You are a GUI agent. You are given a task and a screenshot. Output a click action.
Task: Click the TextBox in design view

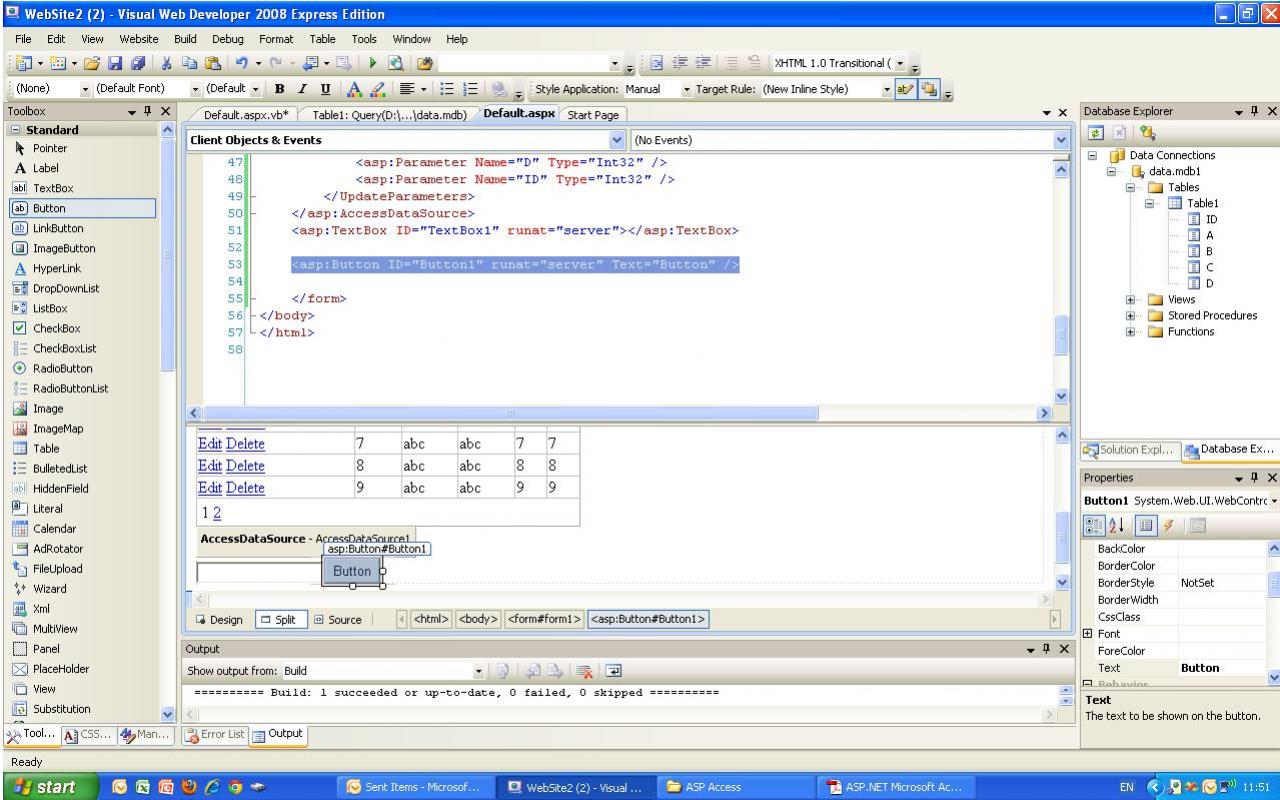(x=259, y=572)
